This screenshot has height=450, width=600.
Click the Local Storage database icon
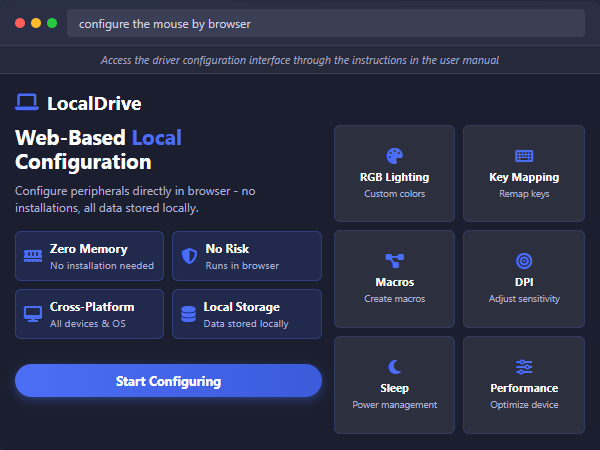[189, 314]
